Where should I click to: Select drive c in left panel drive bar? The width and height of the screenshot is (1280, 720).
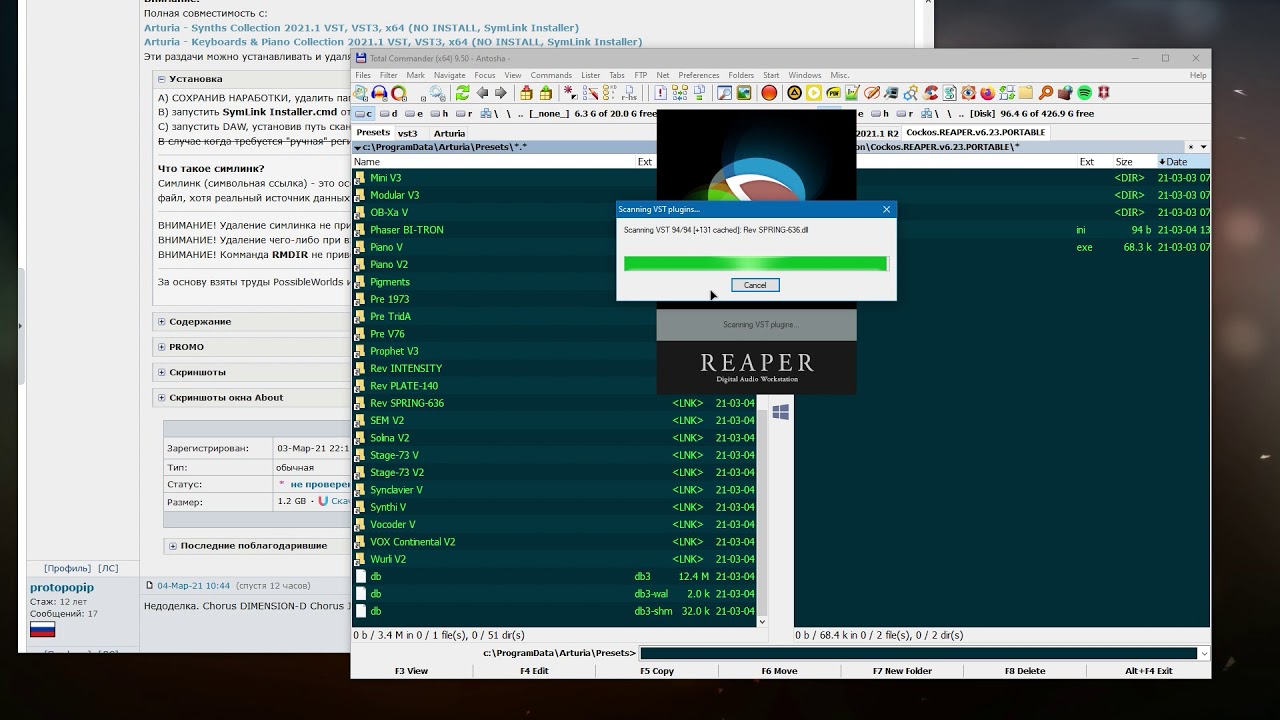coord(363,113)
